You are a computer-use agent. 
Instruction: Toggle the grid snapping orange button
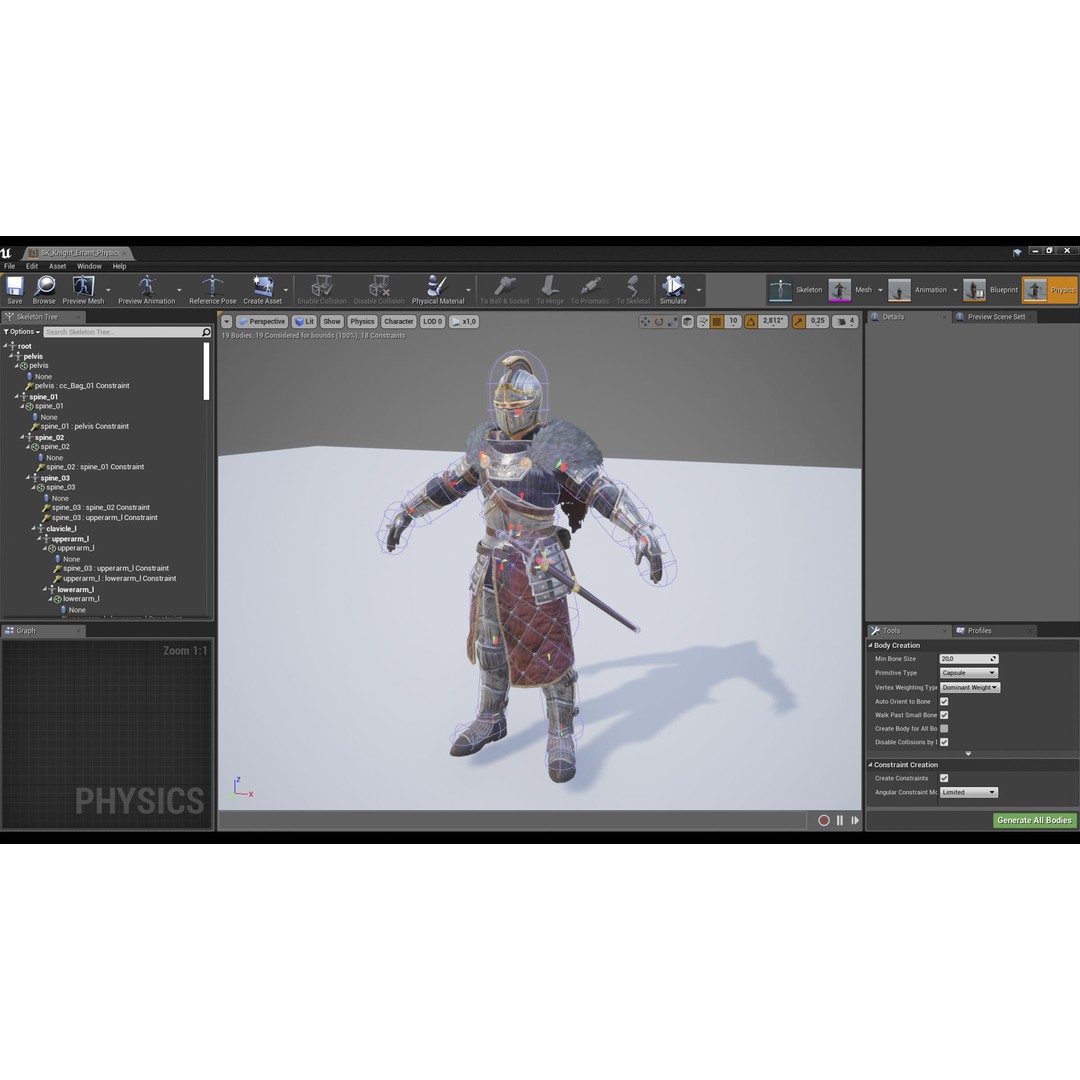point(717,322)
